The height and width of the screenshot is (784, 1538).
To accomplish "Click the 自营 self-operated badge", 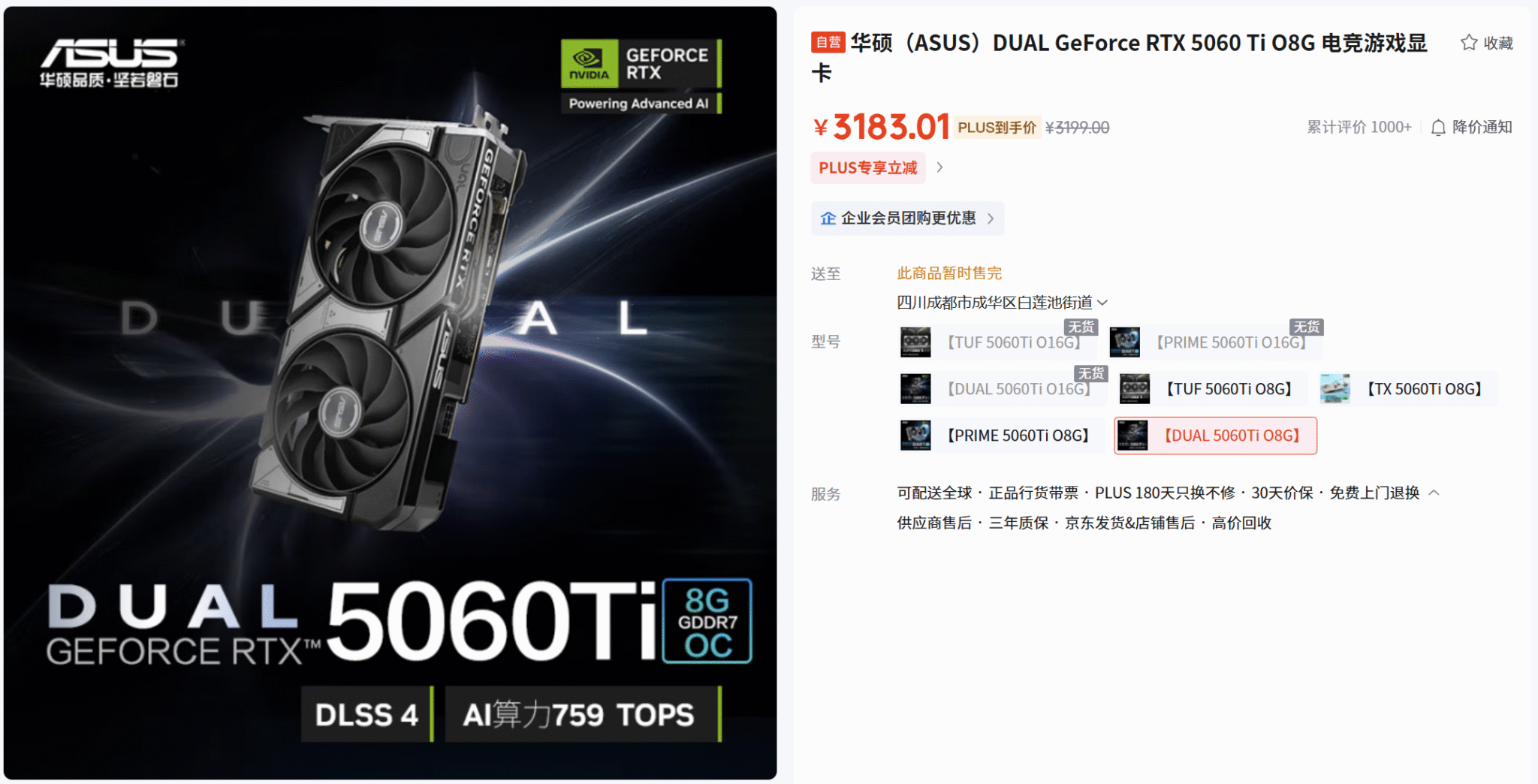I will coord(828,42).
